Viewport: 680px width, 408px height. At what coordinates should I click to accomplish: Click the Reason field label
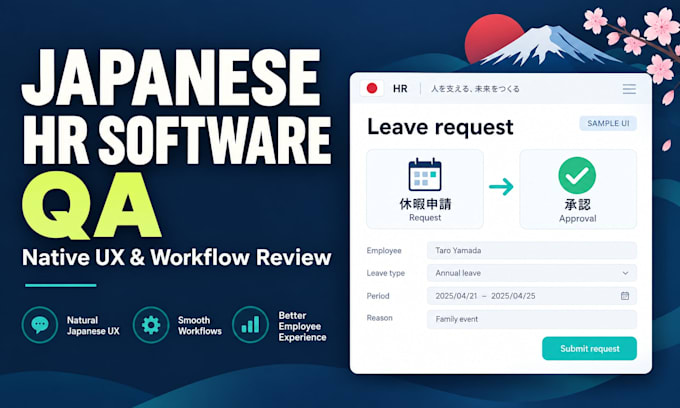click(x=379, y=318)
